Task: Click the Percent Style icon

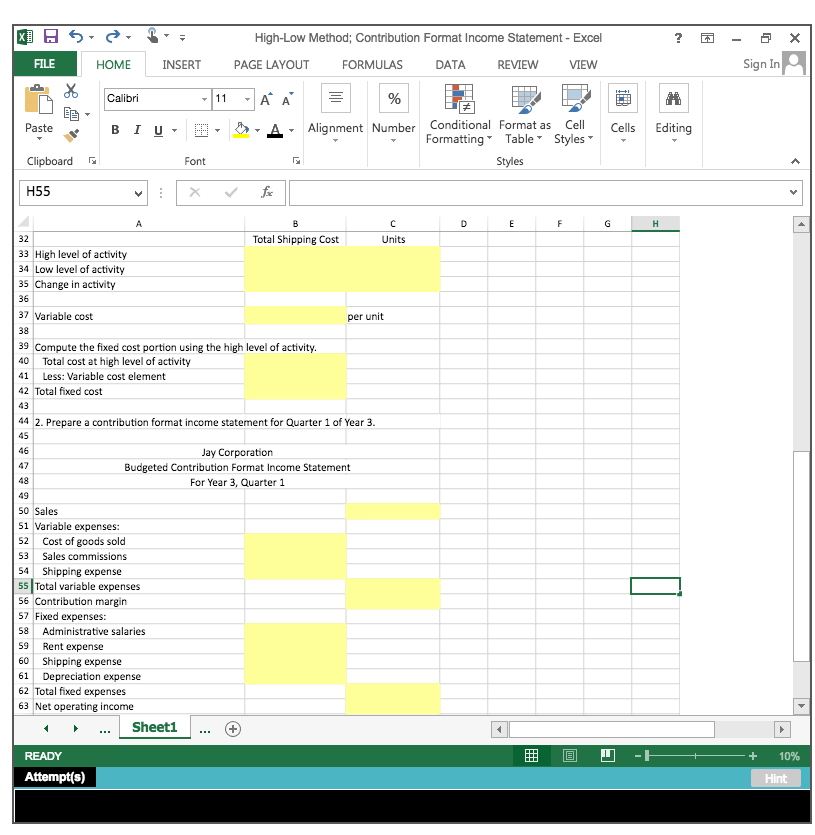Action: click(x=393, y=98)
